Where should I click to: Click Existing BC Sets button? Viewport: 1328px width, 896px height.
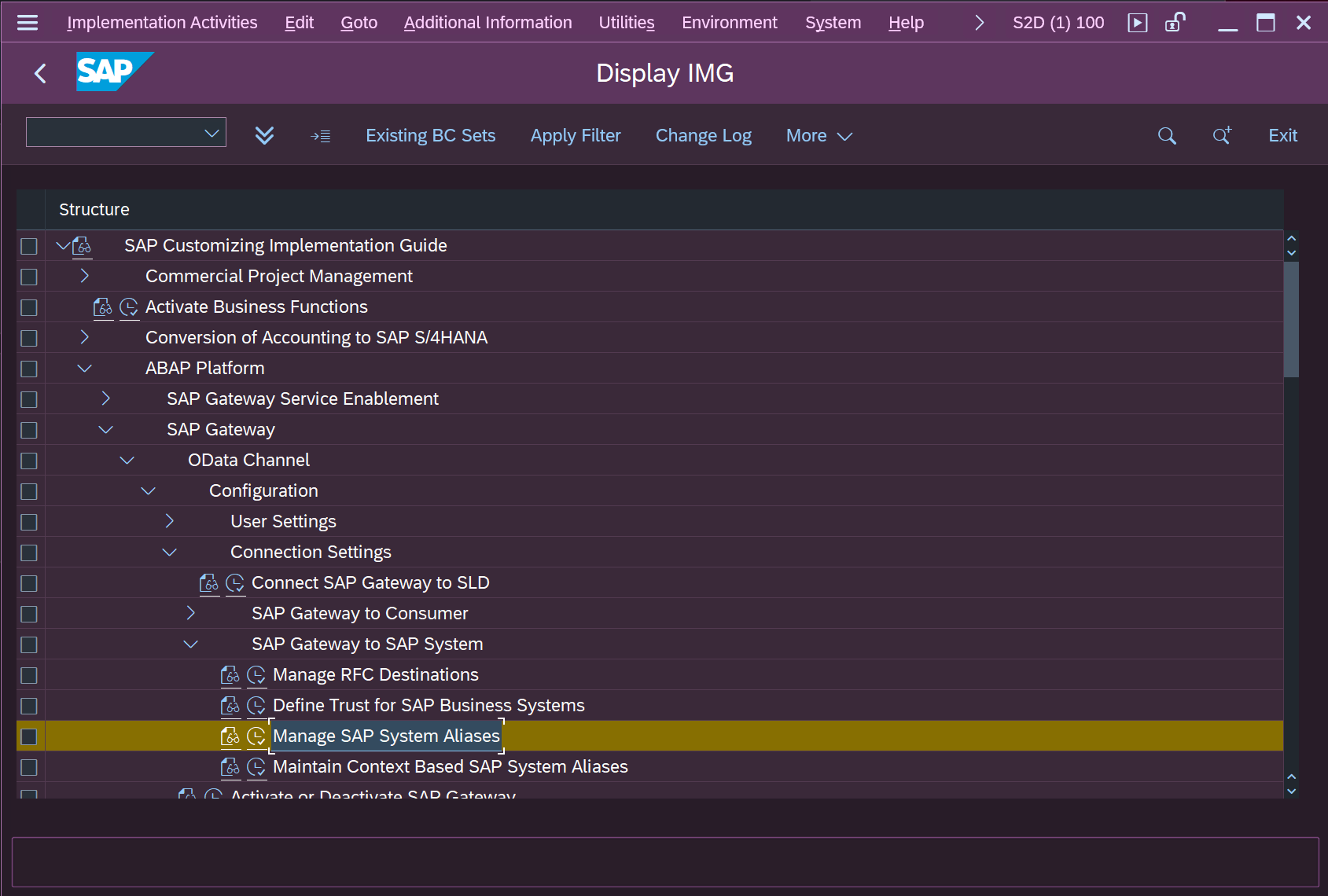pos(430,136)
